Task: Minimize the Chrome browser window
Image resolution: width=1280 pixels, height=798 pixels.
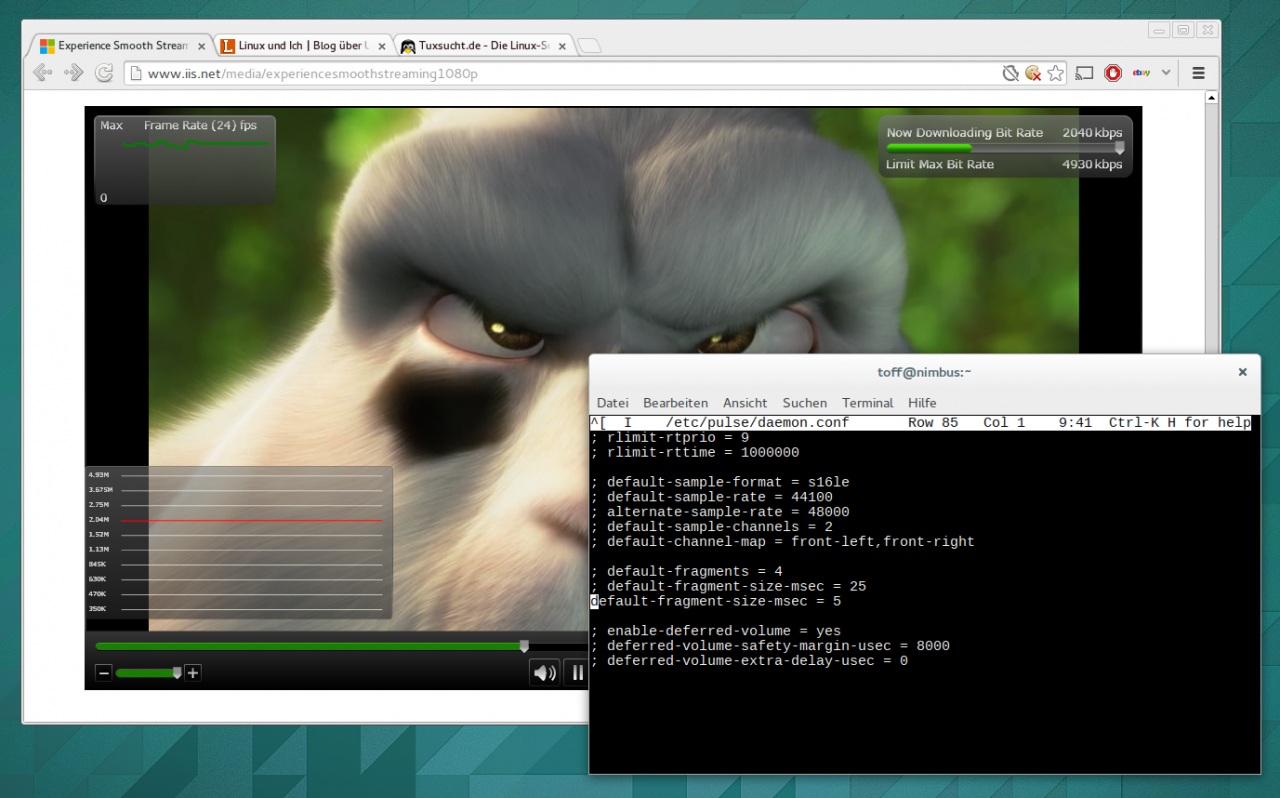Action: (x=1160, y=31)
